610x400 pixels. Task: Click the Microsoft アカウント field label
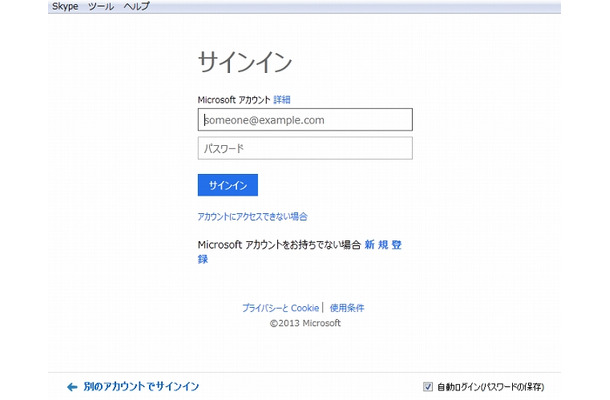point(234,100)
